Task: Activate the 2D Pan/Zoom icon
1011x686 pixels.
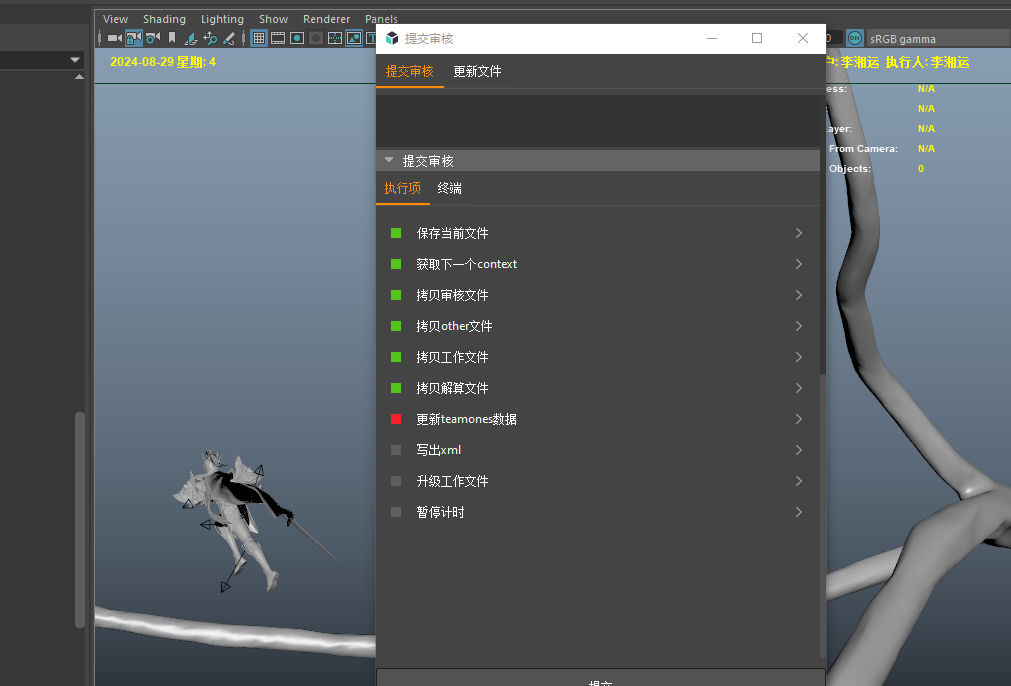Action: pos(210,38)
